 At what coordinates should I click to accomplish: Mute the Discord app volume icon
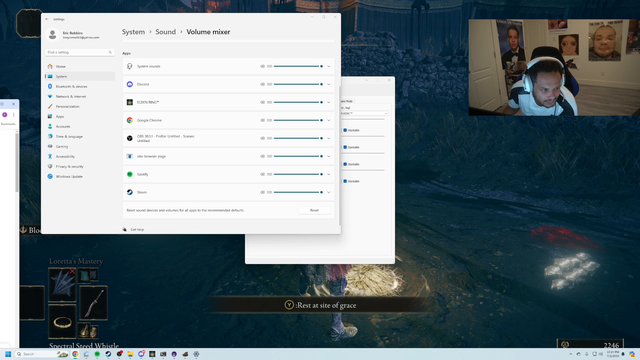(x=262, y=84)
